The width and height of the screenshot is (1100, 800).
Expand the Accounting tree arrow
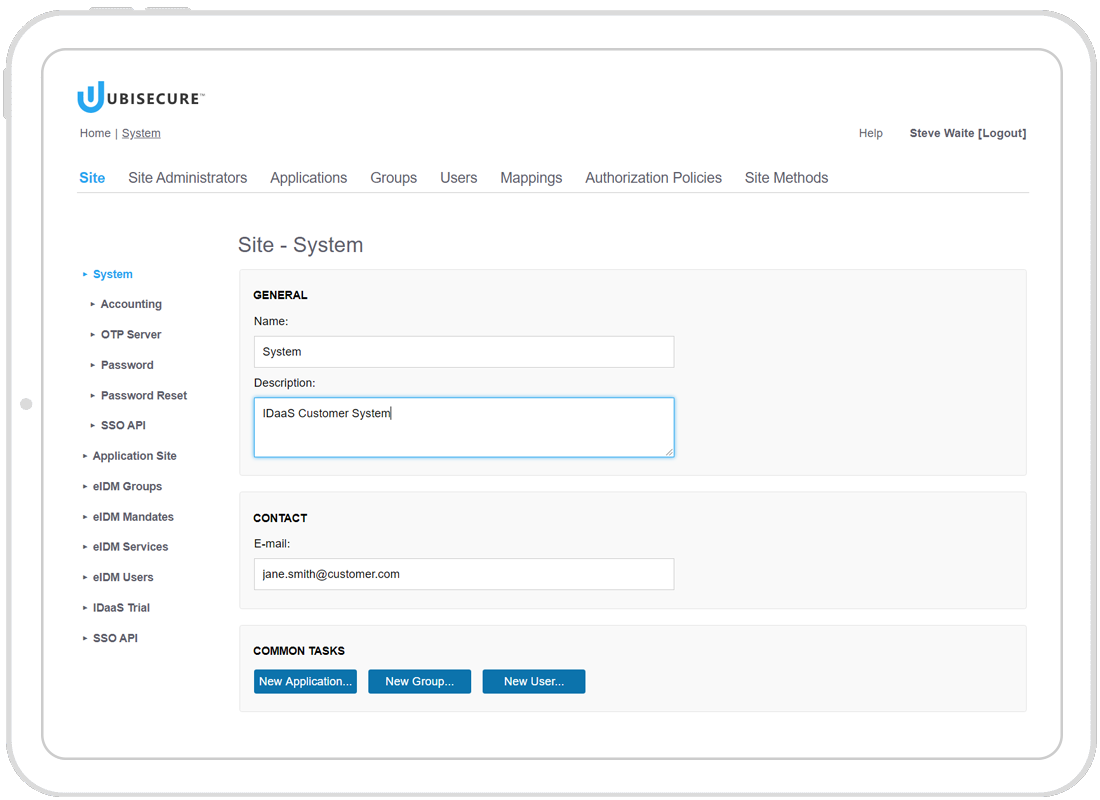pyautogui.click(x=93, y=305)
